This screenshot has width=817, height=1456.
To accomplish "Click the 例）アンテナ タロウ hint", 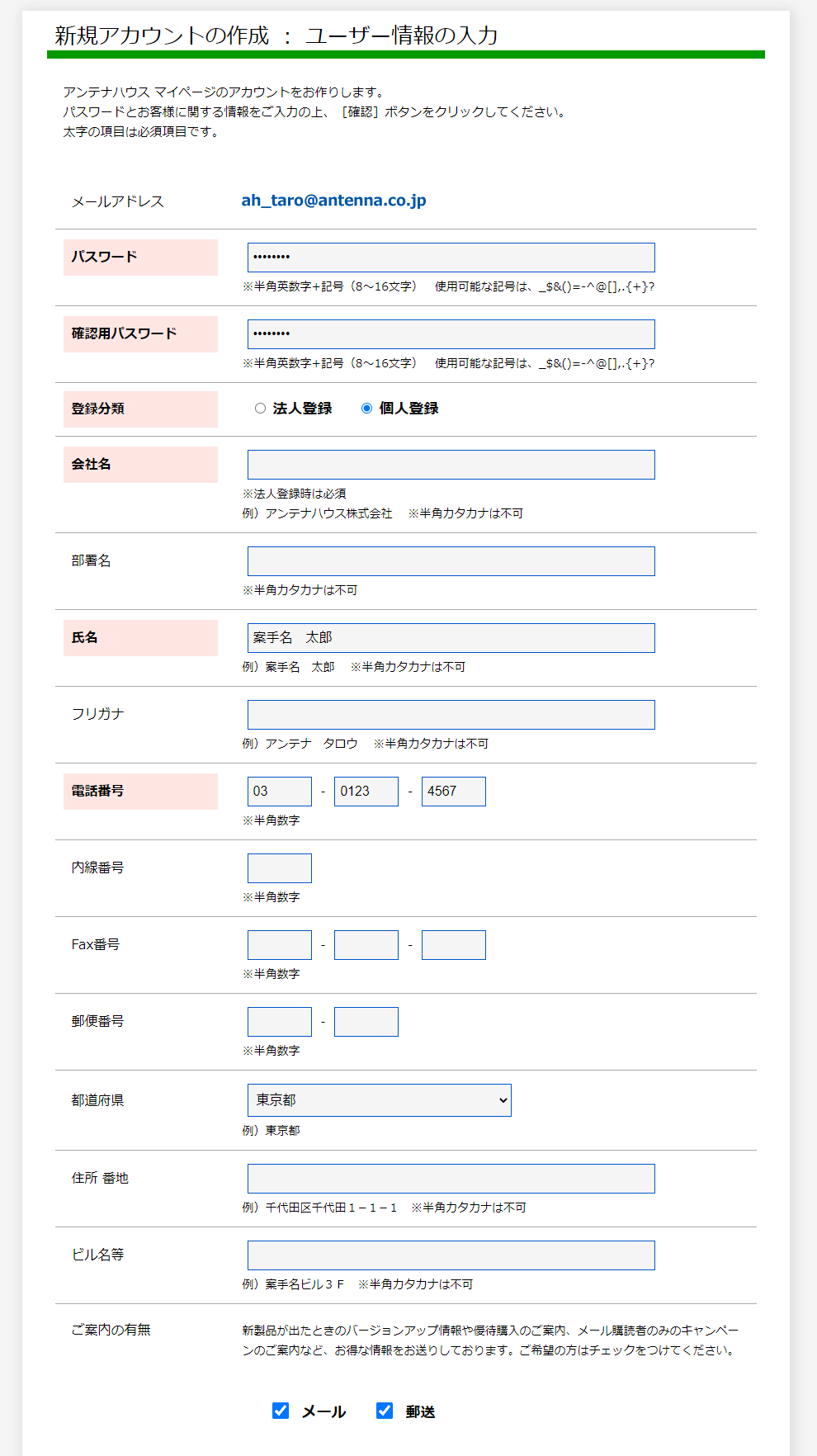I will [300, 744].
